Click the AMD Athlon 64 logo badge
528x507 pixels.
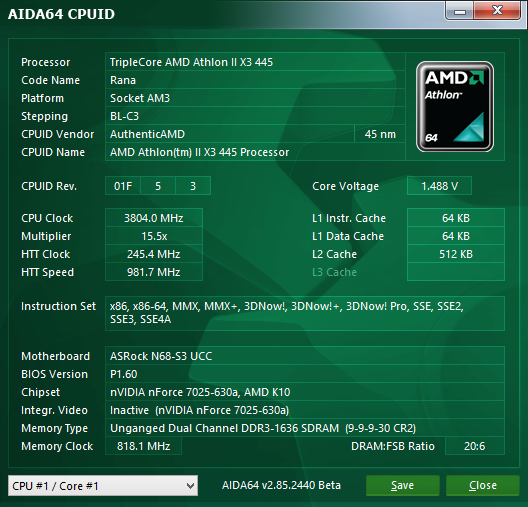(x=455, y=106)
